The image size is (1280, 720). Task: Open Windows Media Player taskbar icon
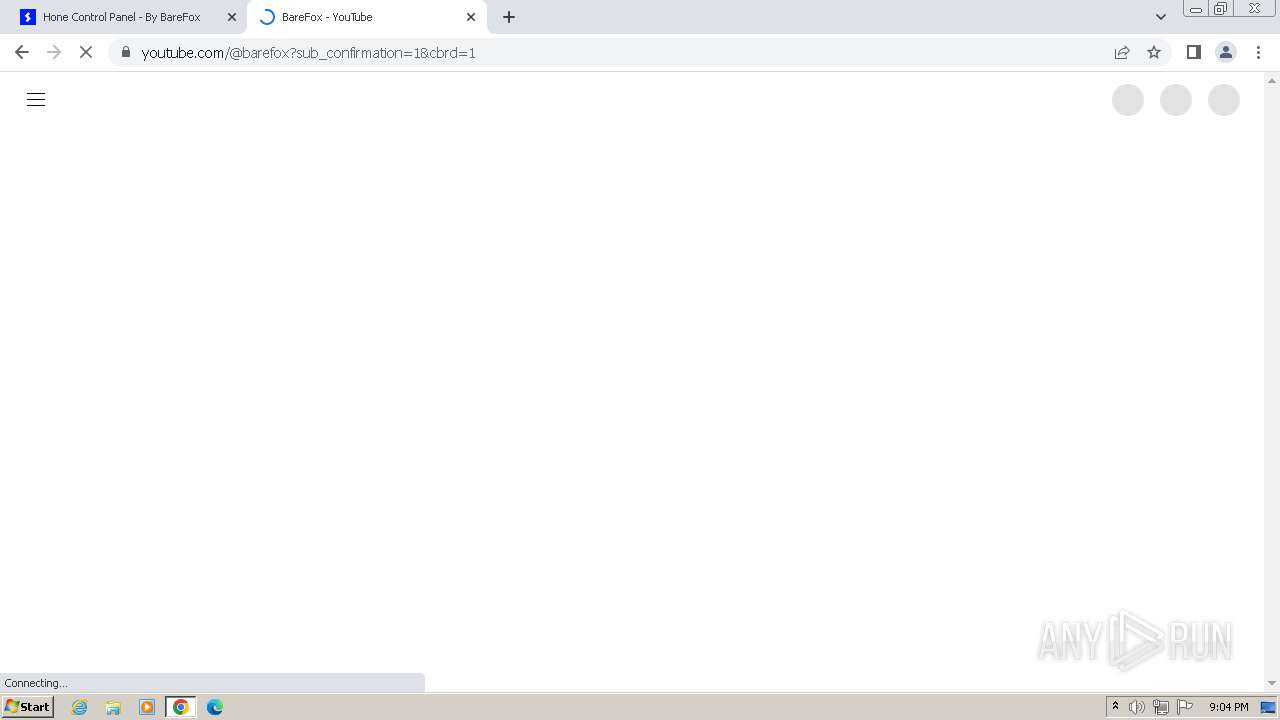point(147,707)
